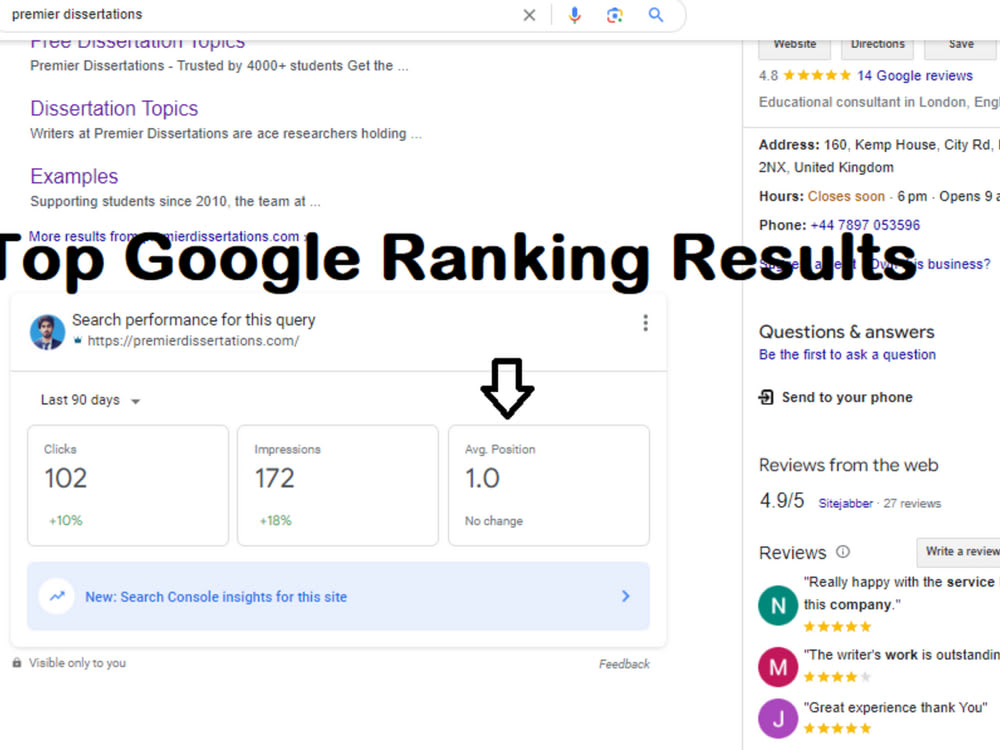The image size is (1000, 750).
Task: Start voice search with the microphone icon
Action: tap(574, 15)
